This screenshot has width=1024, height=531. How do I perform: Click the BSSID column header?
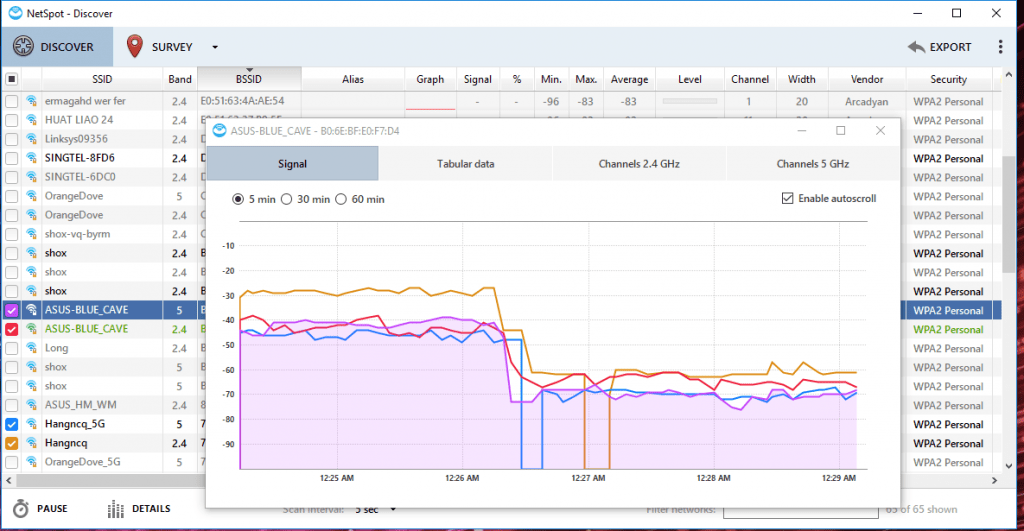(249, 79)
